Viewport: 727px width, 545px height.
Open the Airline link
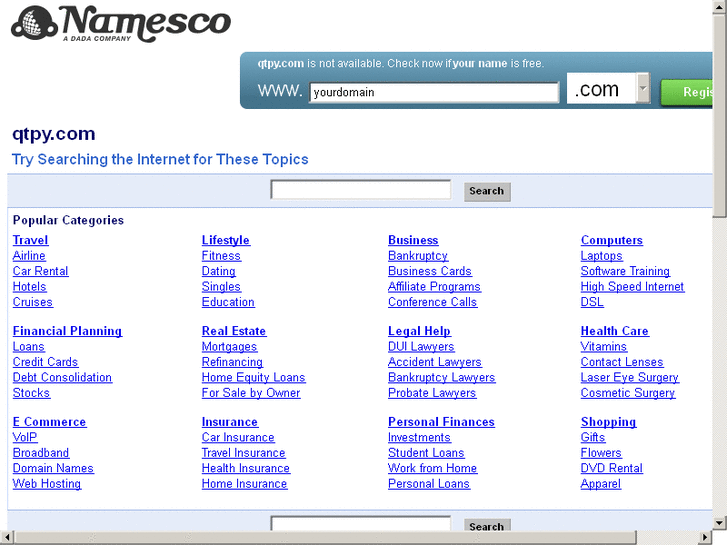(x=29, y=256)
